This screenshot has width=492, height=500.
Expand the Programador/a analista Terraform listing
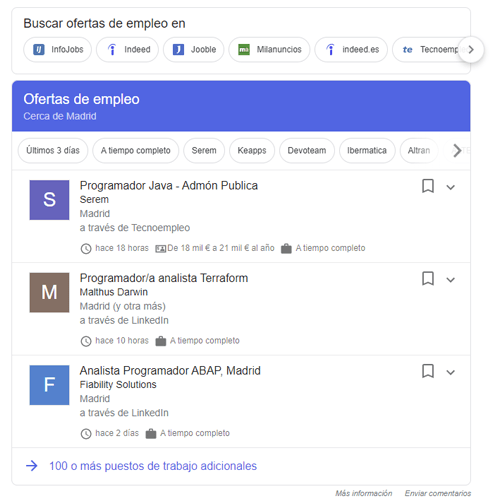[x=451, y=280]
